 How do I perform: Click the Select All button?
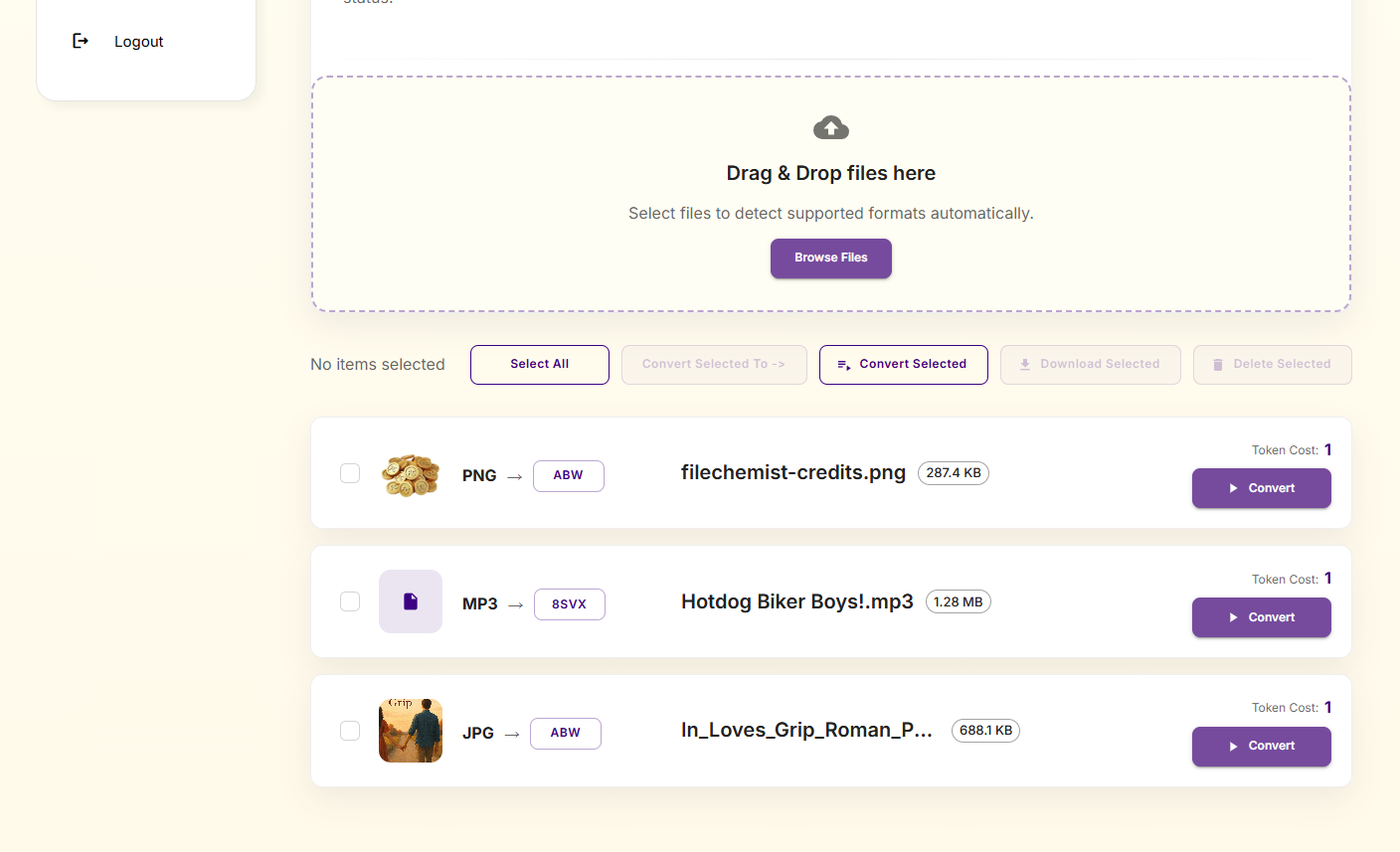539,365
